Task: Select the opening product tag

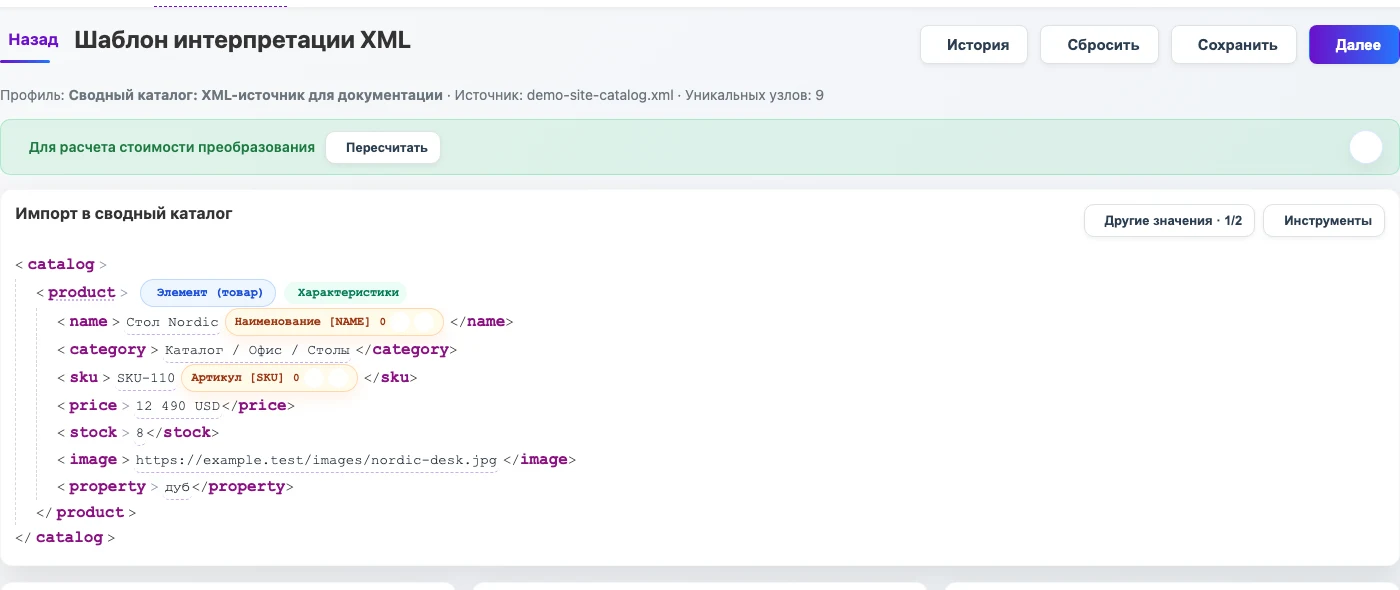Action: tap(82, 293)
